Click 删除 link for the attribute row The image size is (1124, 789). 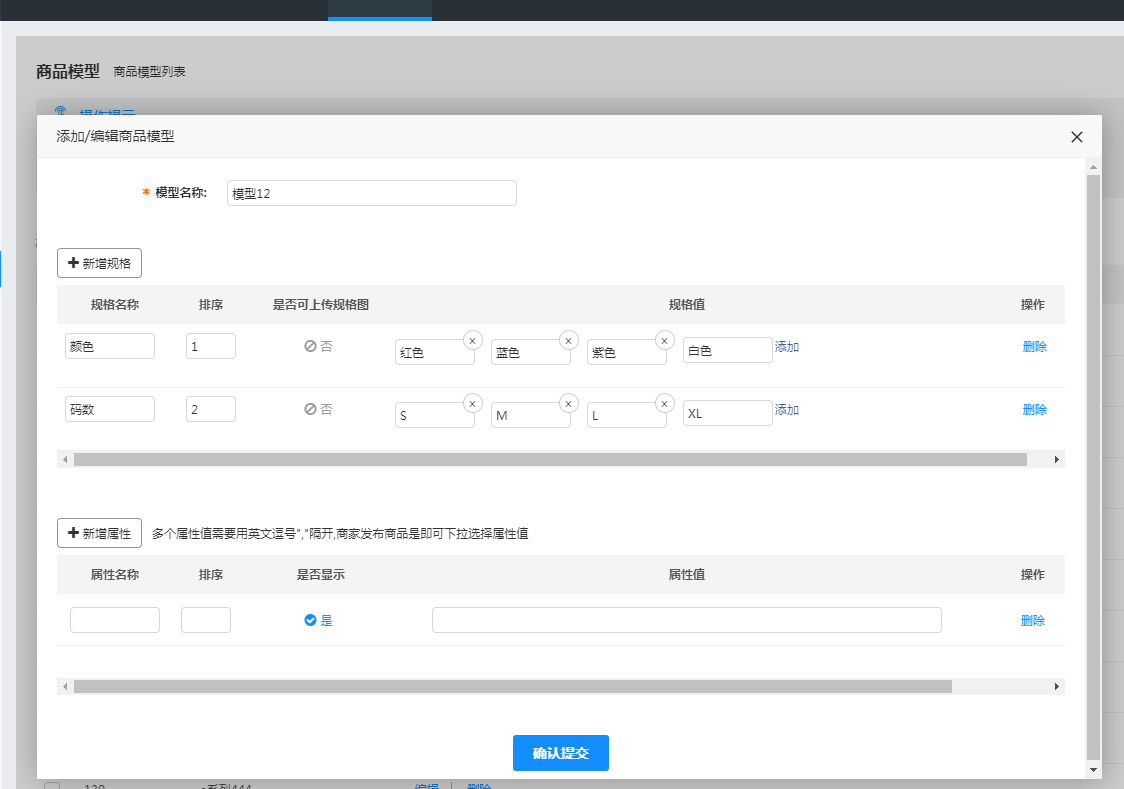click(x=1032, y=620)
